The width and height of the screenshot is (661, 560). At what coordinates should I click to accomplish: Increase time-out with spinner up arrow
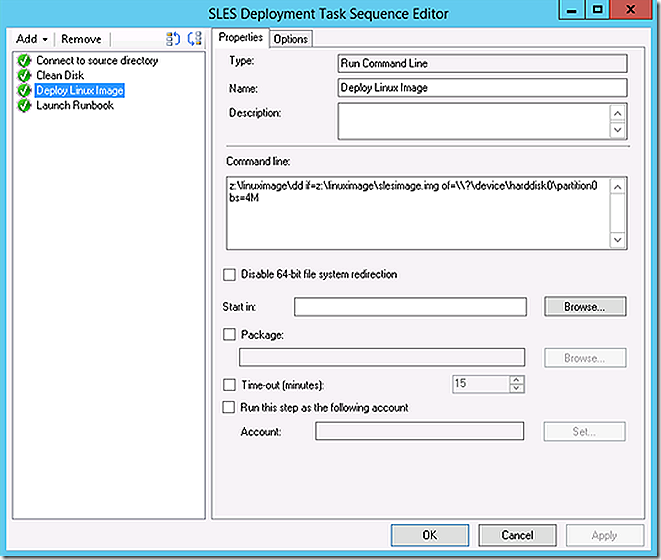click(516, 380)
